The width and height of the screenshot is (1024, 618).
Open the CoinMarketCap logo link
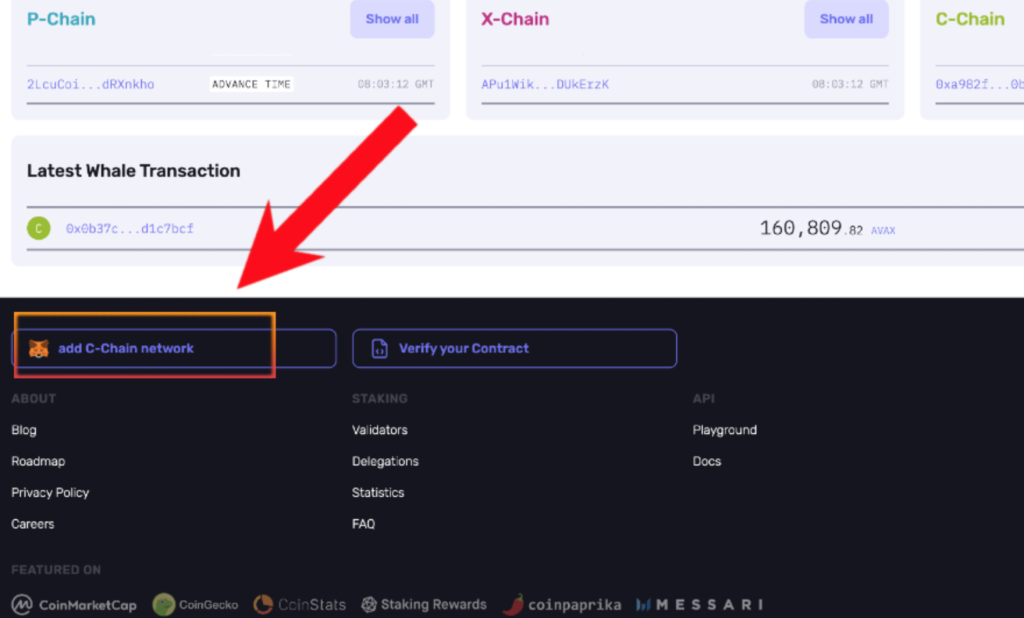click(x=74, y=605)
